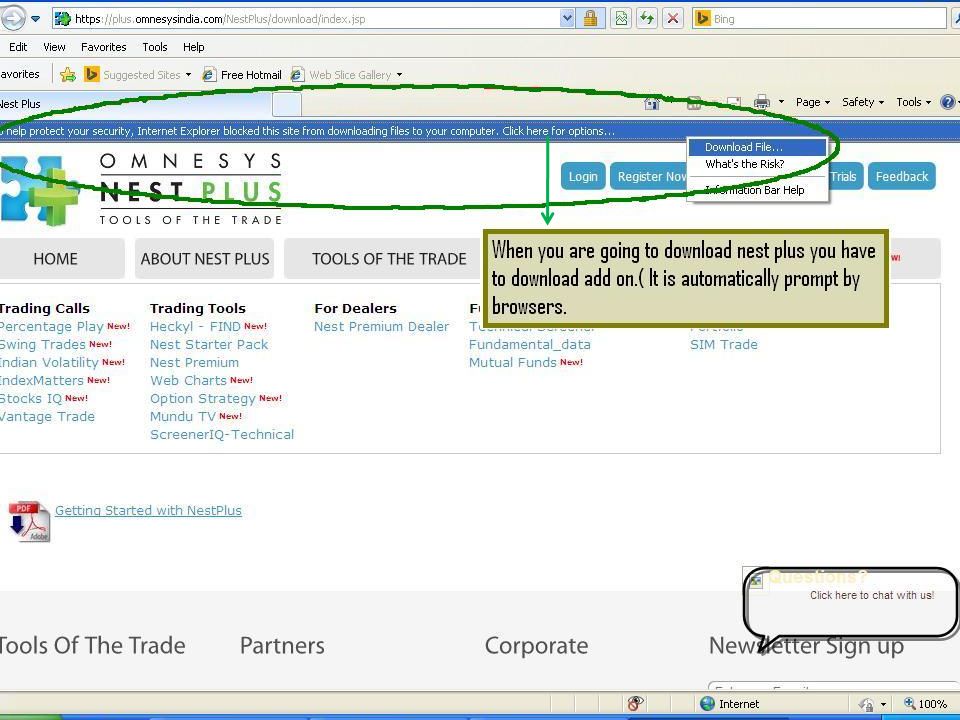Image resolution: width=960 pixels, height=720 pixels.
Task: Expand the address bar autocomplete dropdown
Action: click(x=568, y=19)
